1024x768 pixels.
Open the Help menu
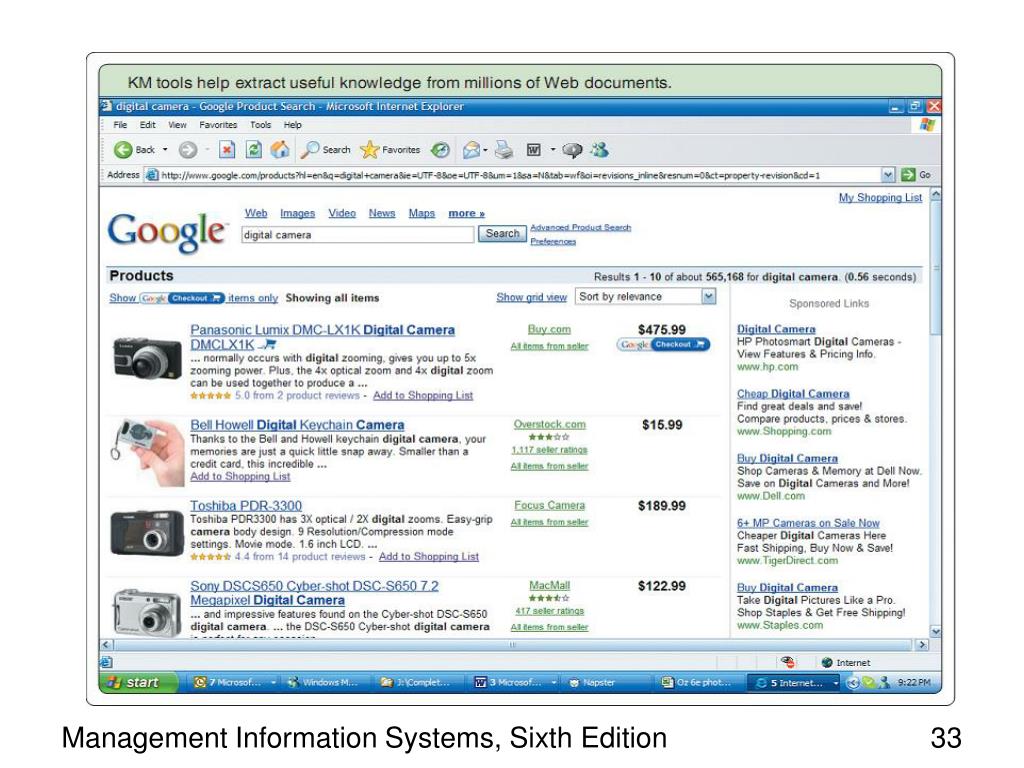pos(293,125)
